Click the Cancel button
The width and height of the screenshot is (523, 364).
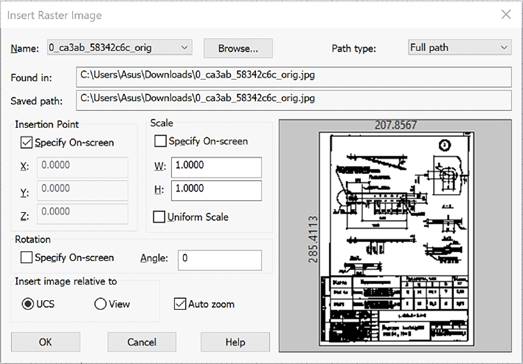[x=142, y=342]
